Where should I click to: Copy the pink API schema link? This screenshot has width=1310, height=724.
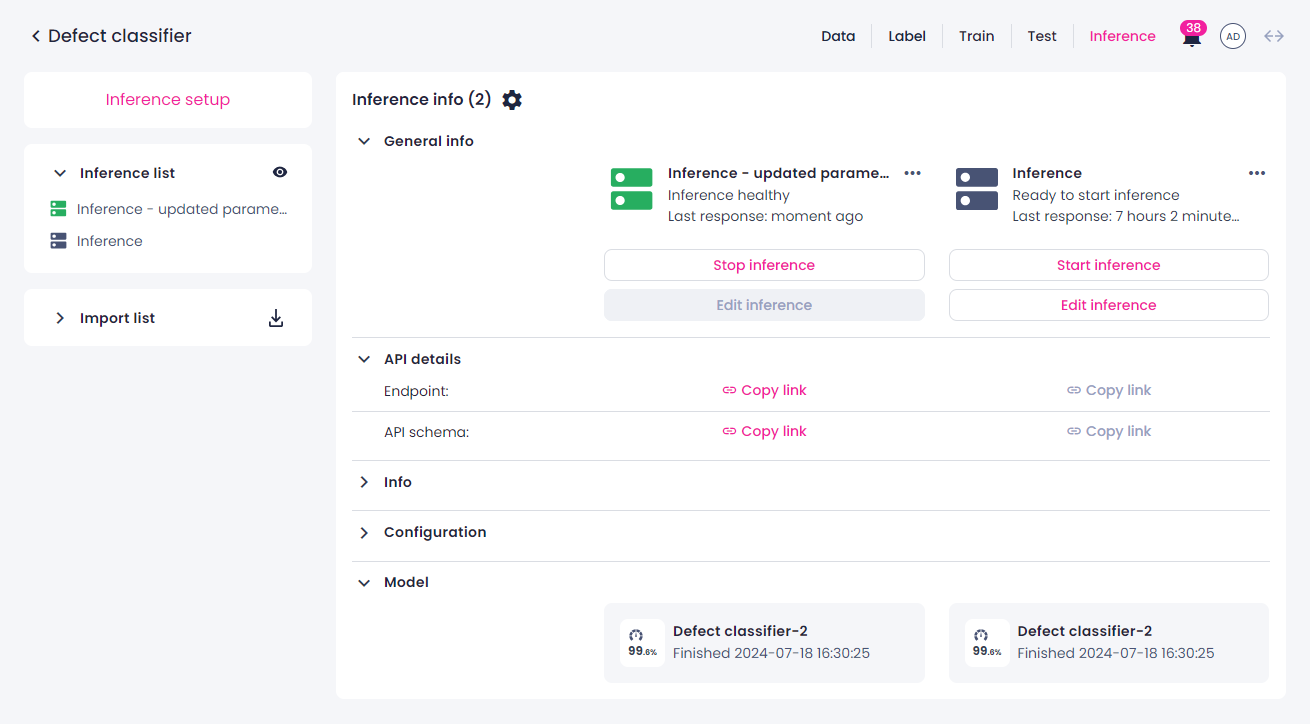[x=764, y=431]
